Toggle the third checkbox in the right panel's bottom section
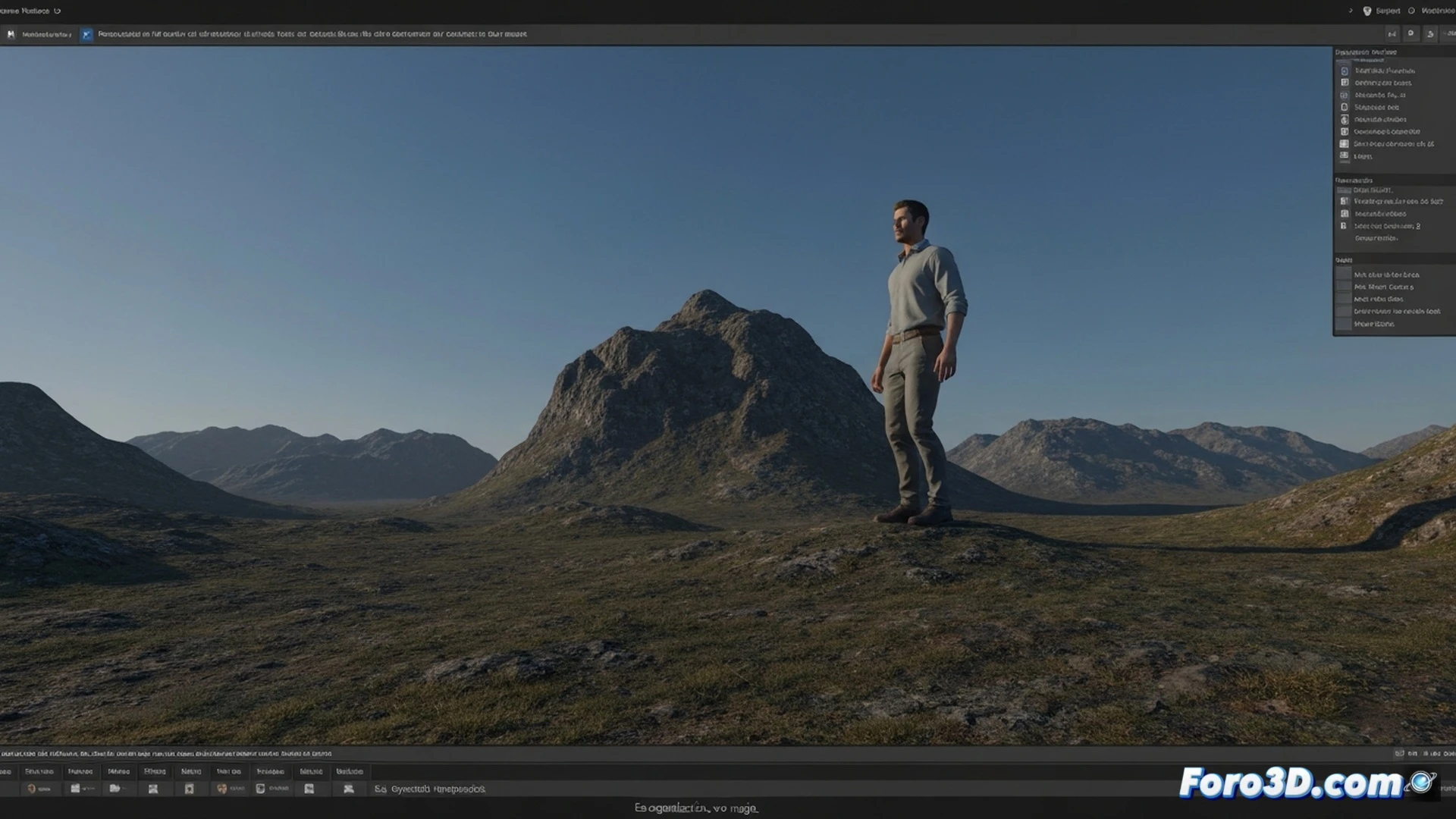Viewport: 1456px width, 819px height. [1344, 299]
